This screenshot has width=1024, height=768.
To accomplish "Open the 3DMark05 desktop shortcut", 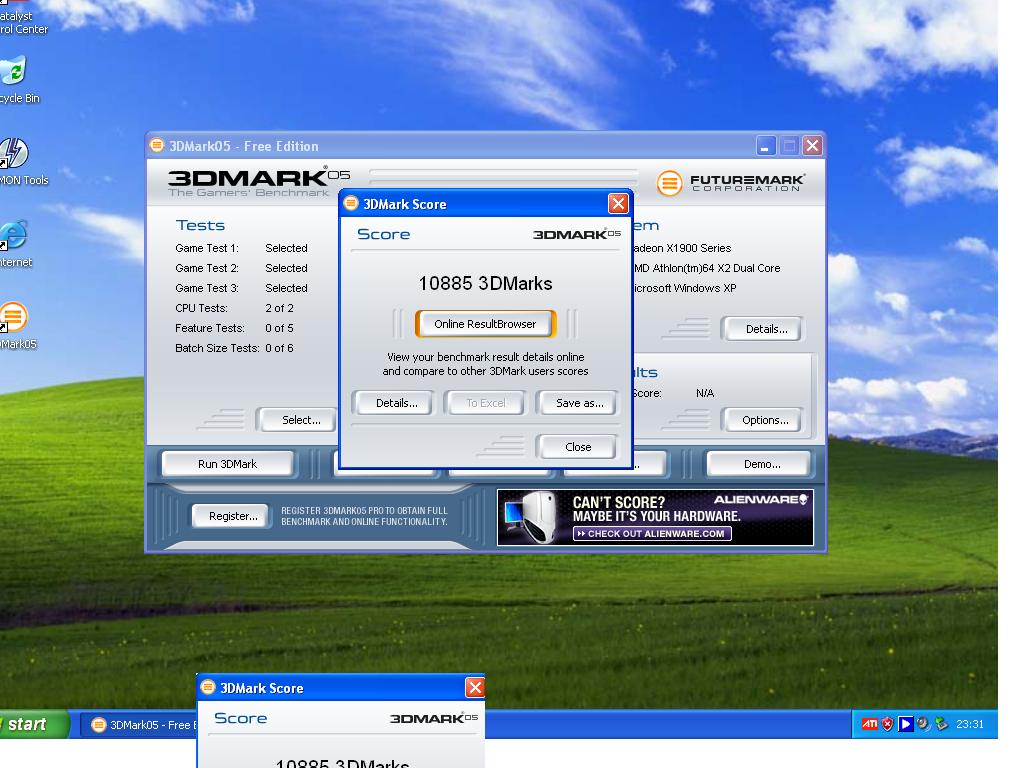I will (x=13, y=319).
